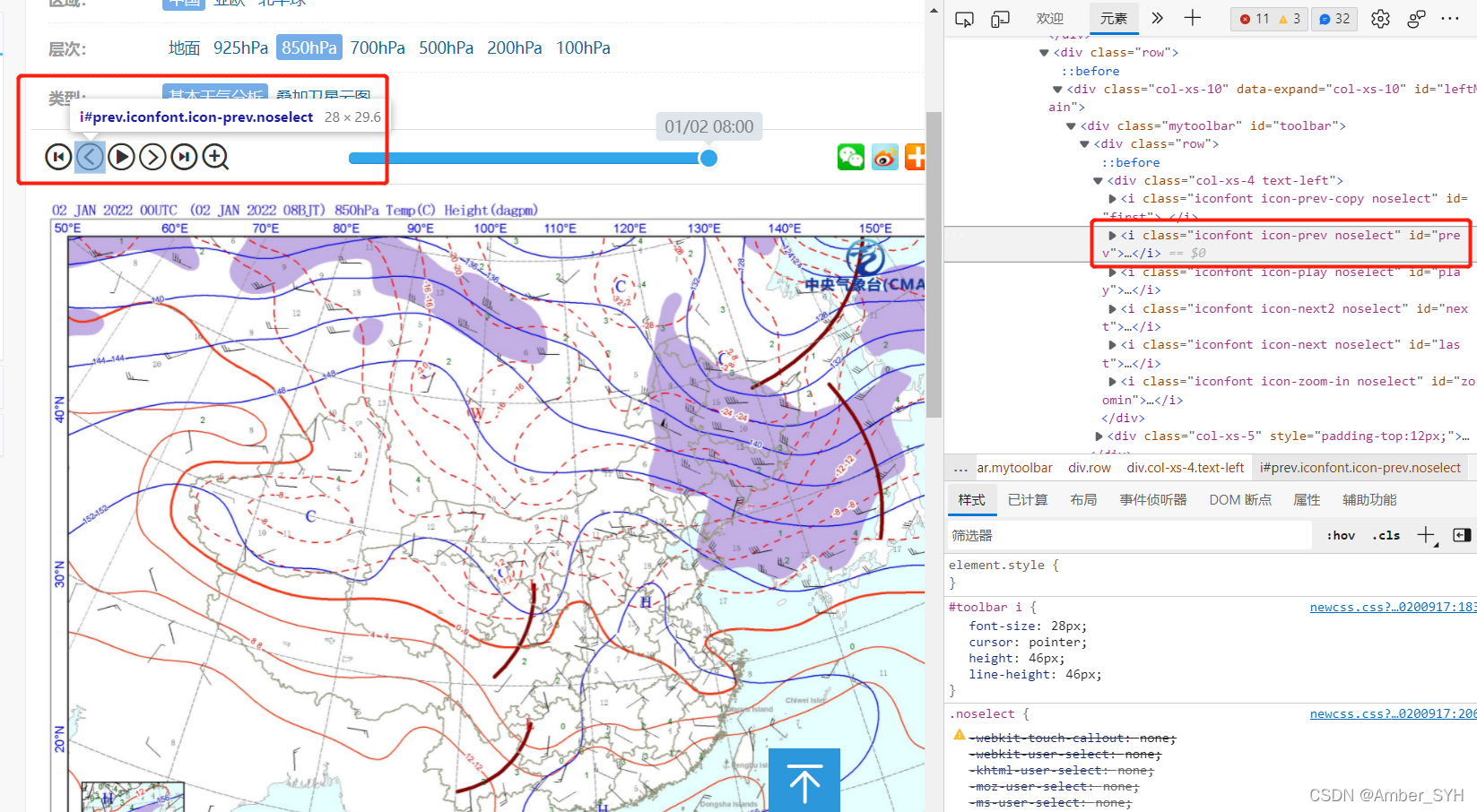Switch to the 布局 tab
This screenshot has width=1477, height=812.
click(x=1083, y=500)
